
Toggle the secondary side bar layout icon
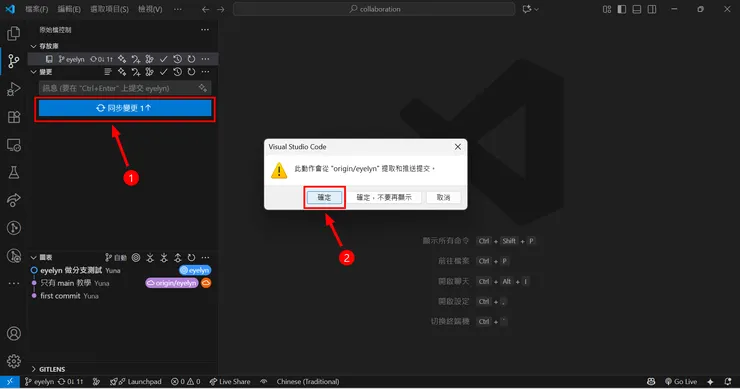coord(652,9)
